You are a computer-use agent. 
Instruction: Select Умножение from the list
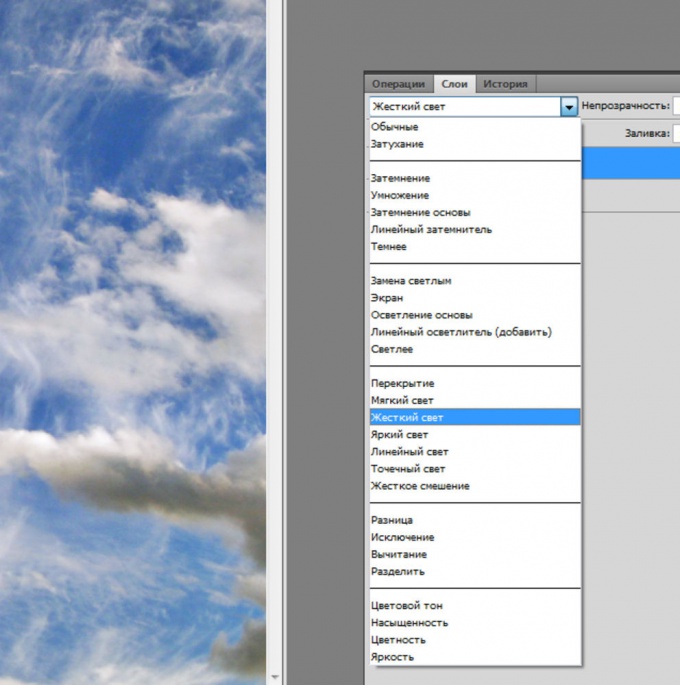click(x=475, y=195)
